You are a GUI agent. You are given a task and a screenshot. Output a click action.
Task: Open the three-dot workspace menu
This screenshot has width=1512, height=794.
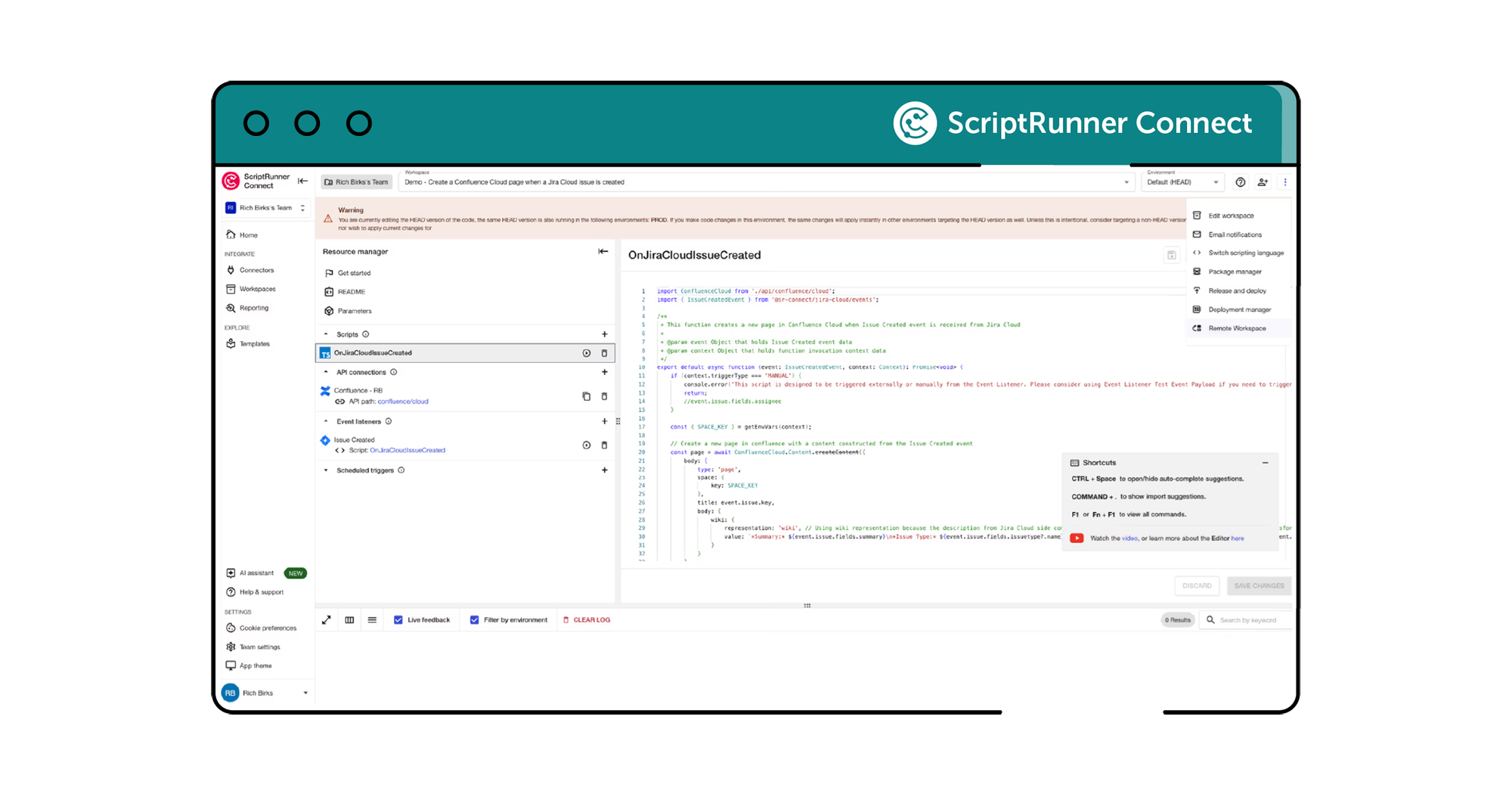(x=1284, y=182)
